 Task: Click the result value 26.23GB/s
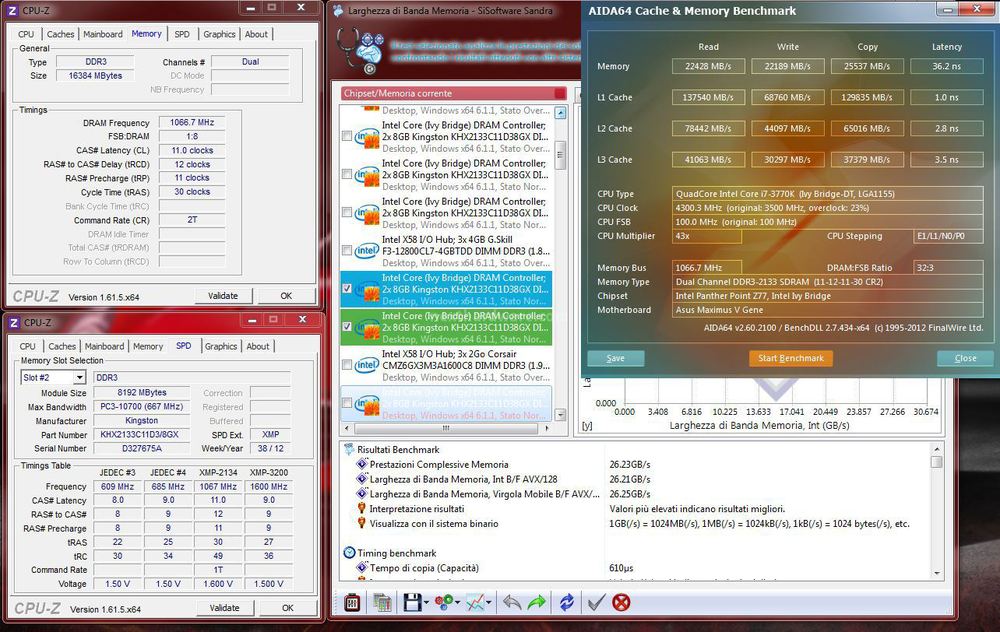(630, 464)
